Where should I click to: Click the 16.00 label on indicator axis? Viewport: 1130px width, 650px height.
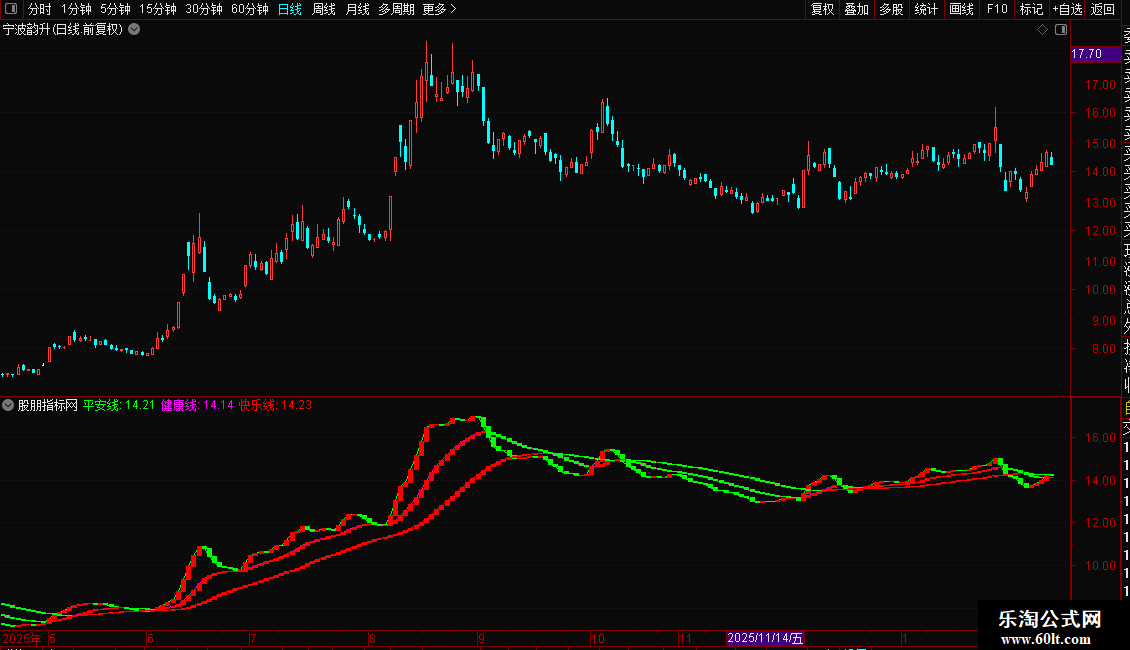[1100, 437]
